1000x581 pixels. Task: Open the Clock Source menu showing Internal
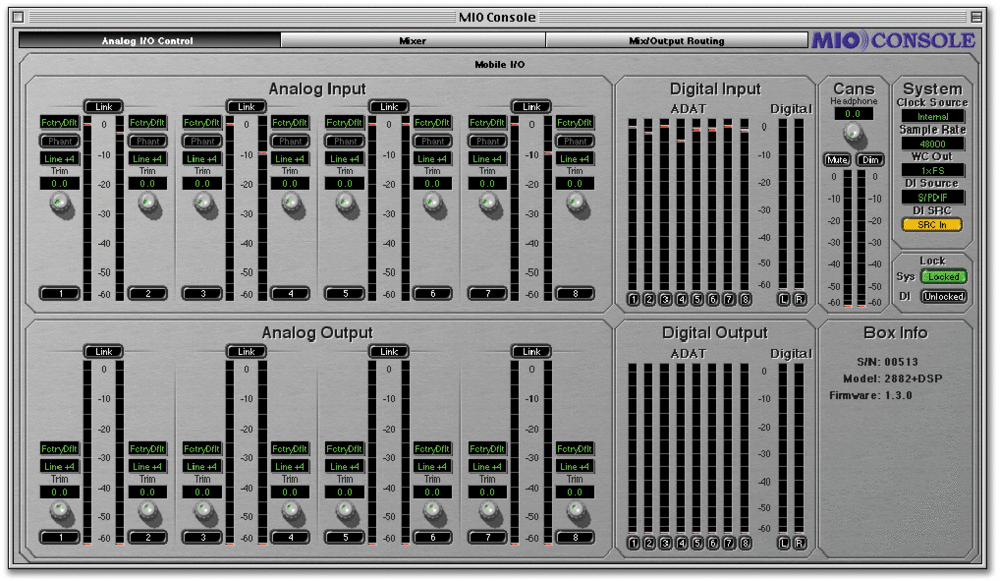(932, 117)
